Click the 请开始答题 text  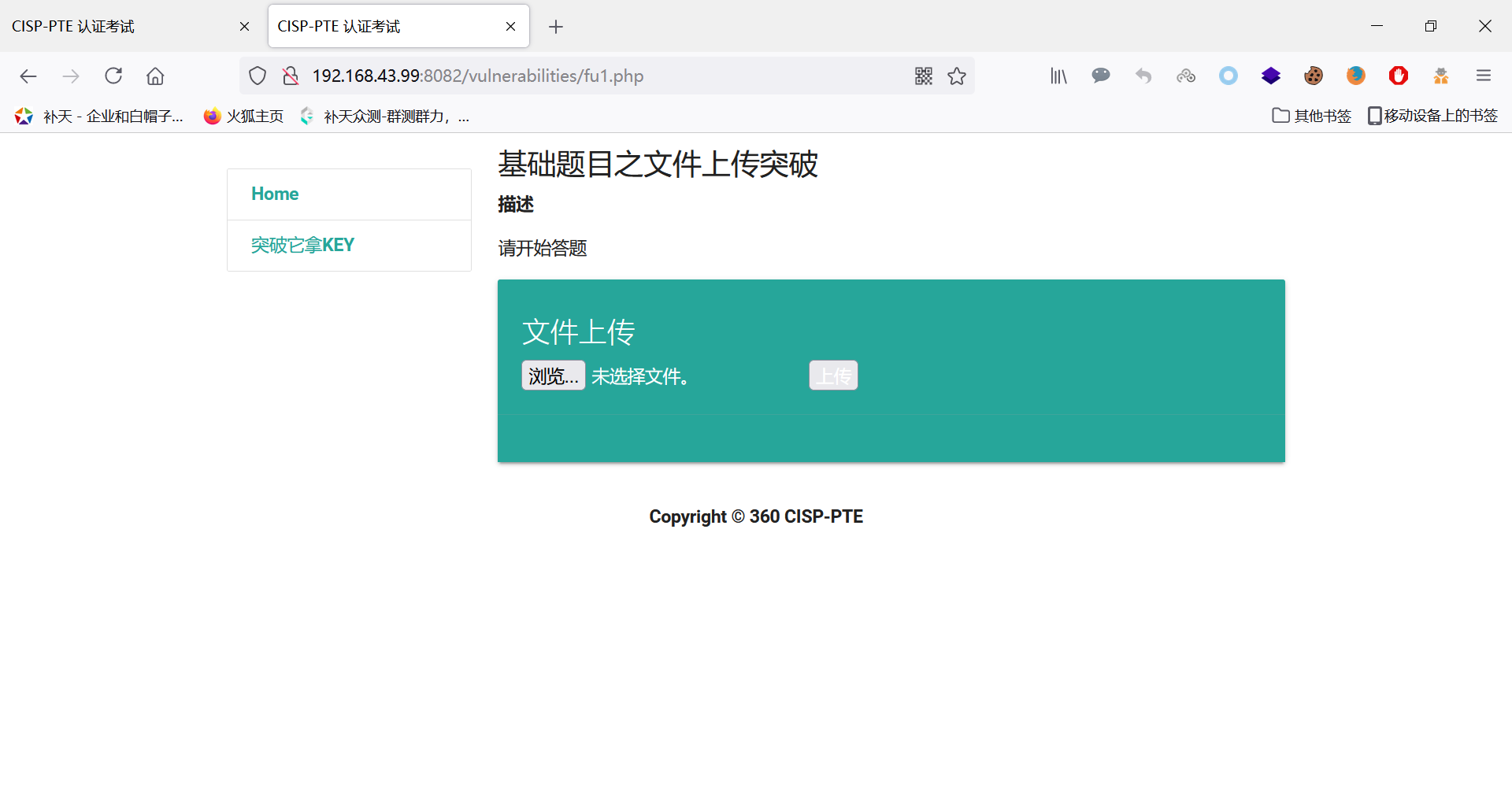click(543, 248)
